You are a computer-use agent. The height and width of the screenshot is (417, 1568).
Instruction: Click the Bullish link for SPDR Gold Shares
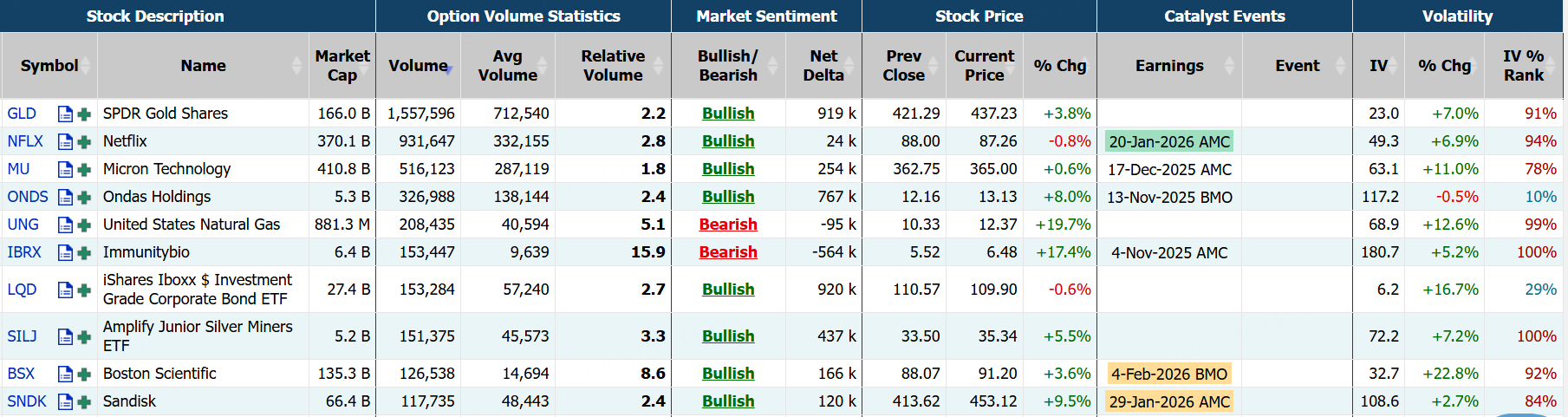click(728, 114)
